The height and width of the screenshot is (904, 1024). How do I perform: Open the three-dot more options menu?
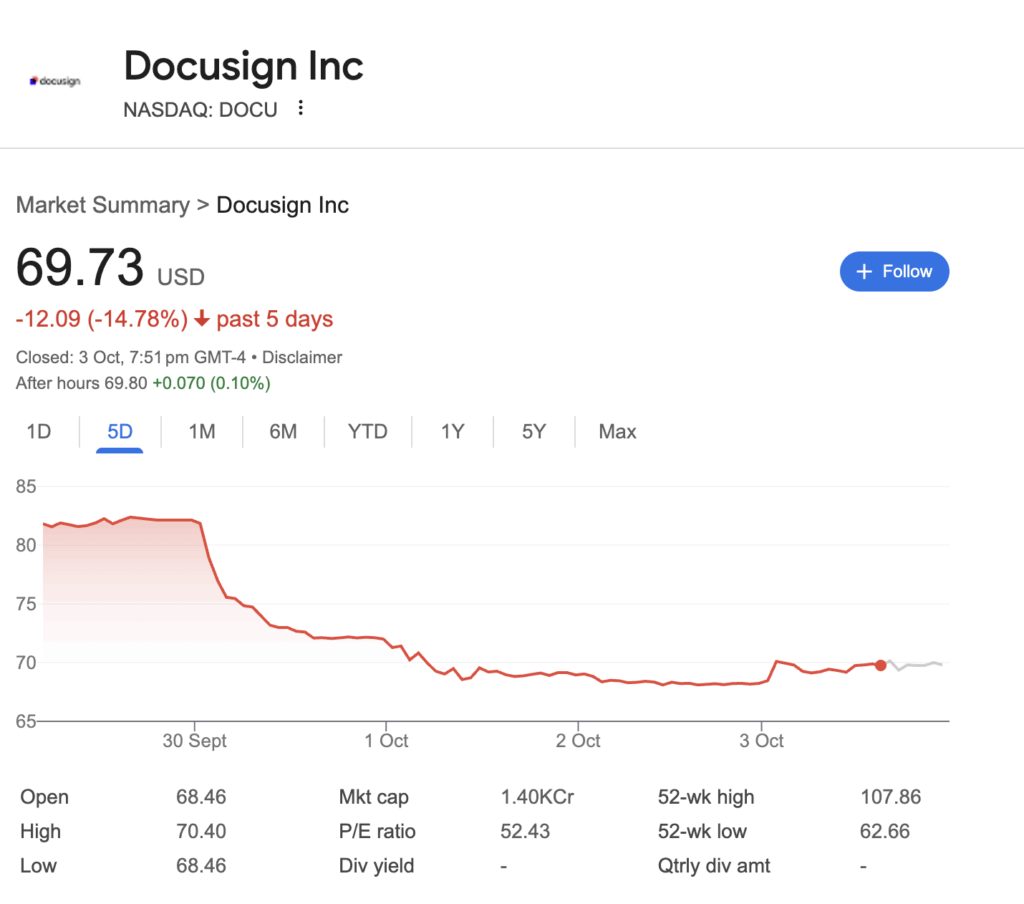click(301, 108)
